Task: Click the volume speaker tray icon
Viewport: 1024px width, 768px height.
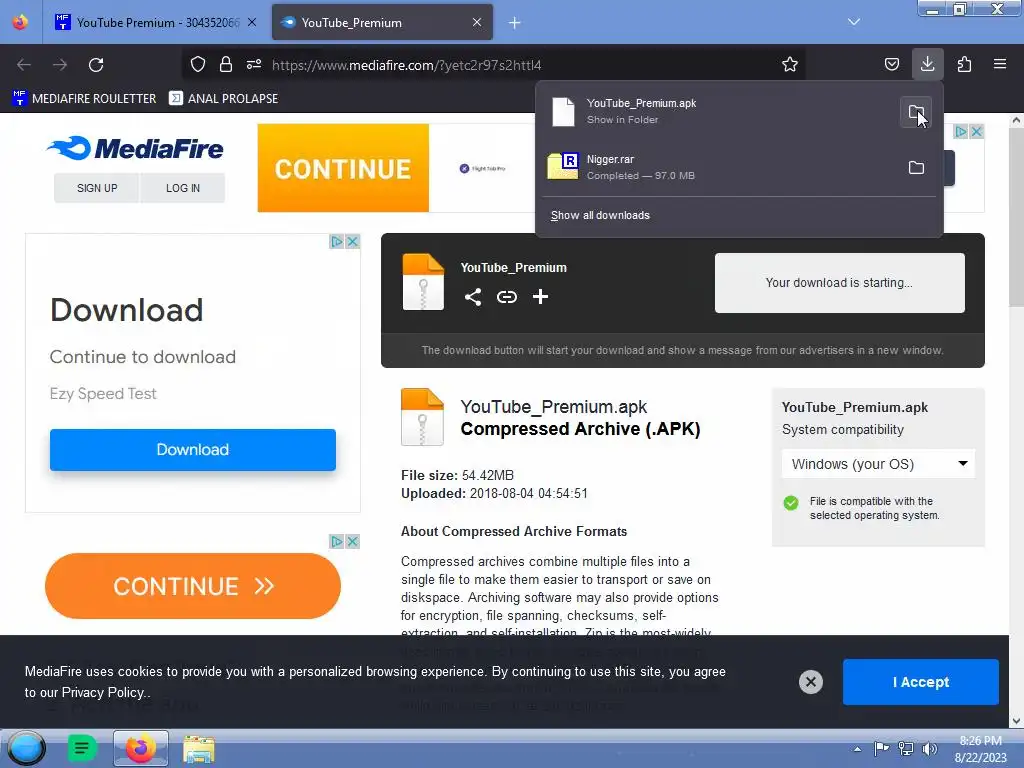Action: (x=929, y=749)
